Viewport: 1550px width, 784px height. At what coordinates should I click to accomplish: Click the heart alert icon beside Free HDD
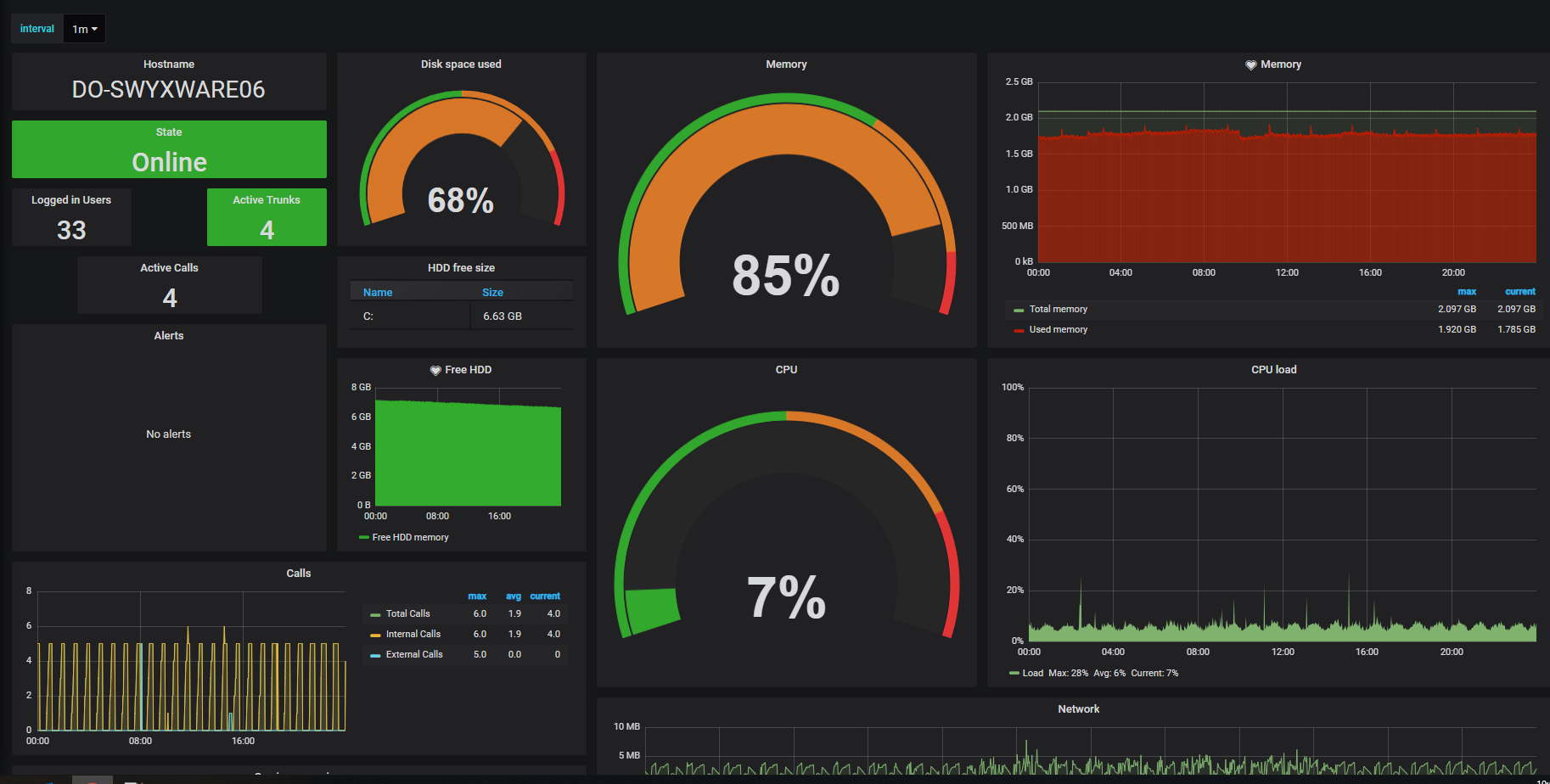coord(435,370)
